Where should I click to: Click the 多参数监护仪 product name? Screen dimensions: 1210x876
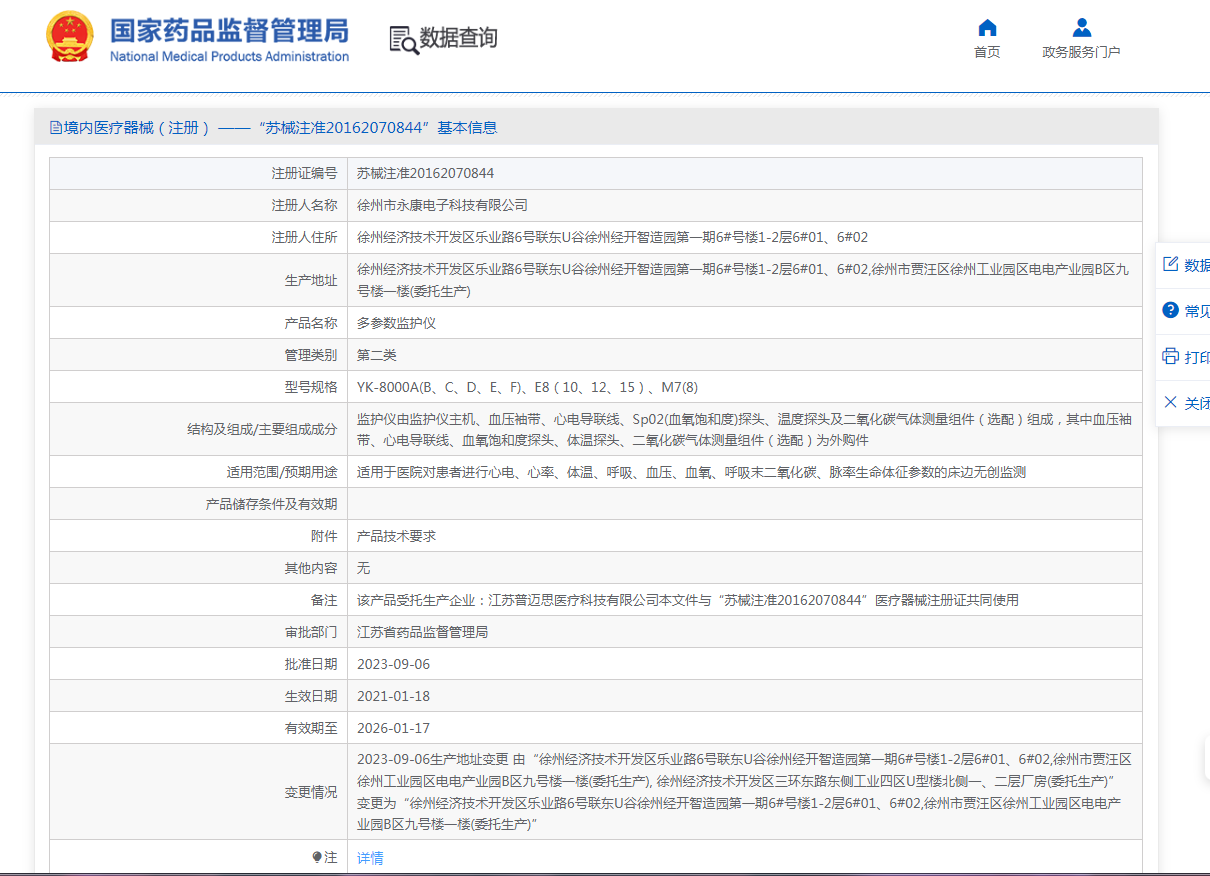click(x=396, y=323)
